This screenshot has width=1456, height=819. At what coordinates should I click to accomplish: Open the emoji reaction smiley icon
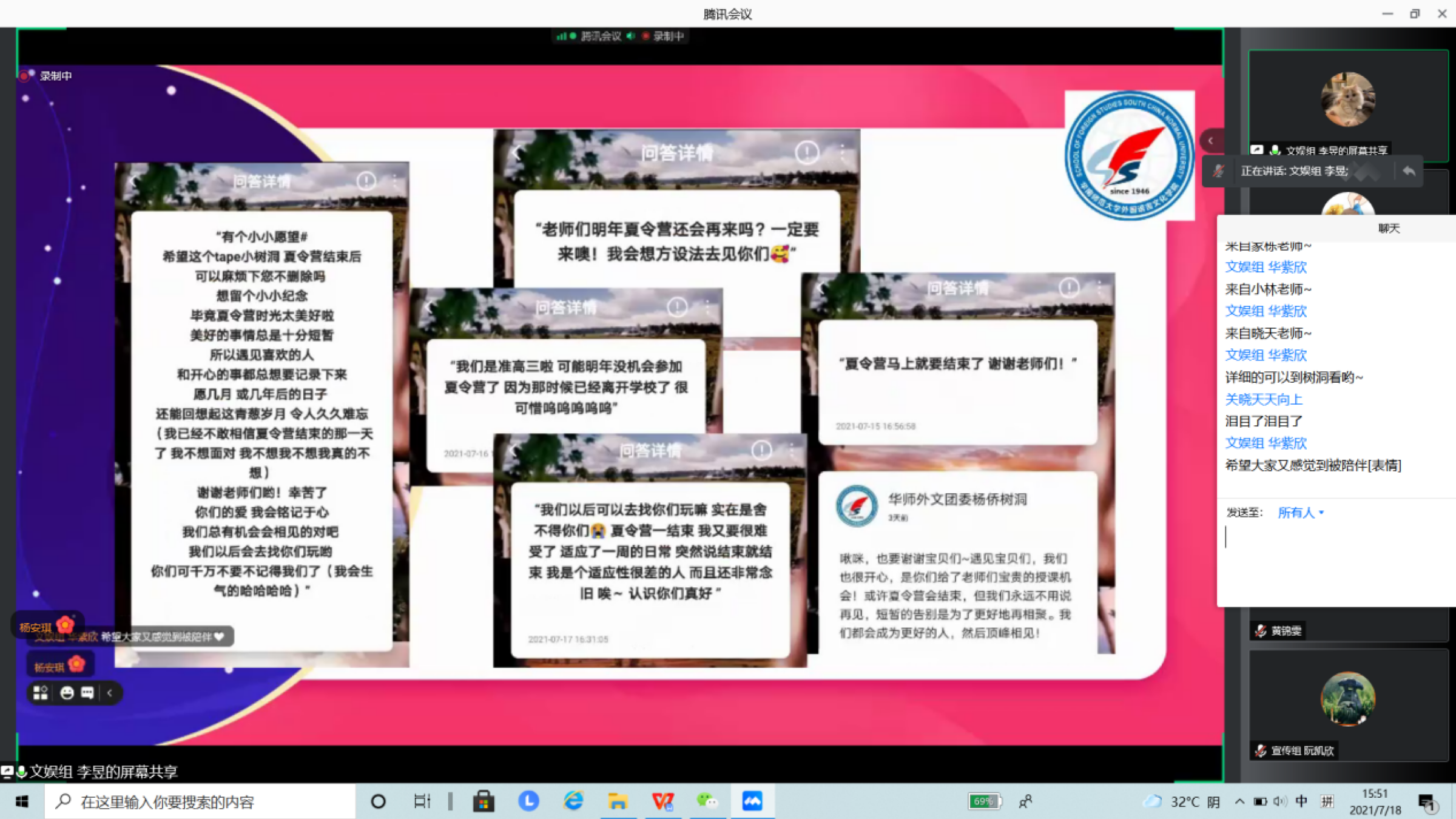67,693
